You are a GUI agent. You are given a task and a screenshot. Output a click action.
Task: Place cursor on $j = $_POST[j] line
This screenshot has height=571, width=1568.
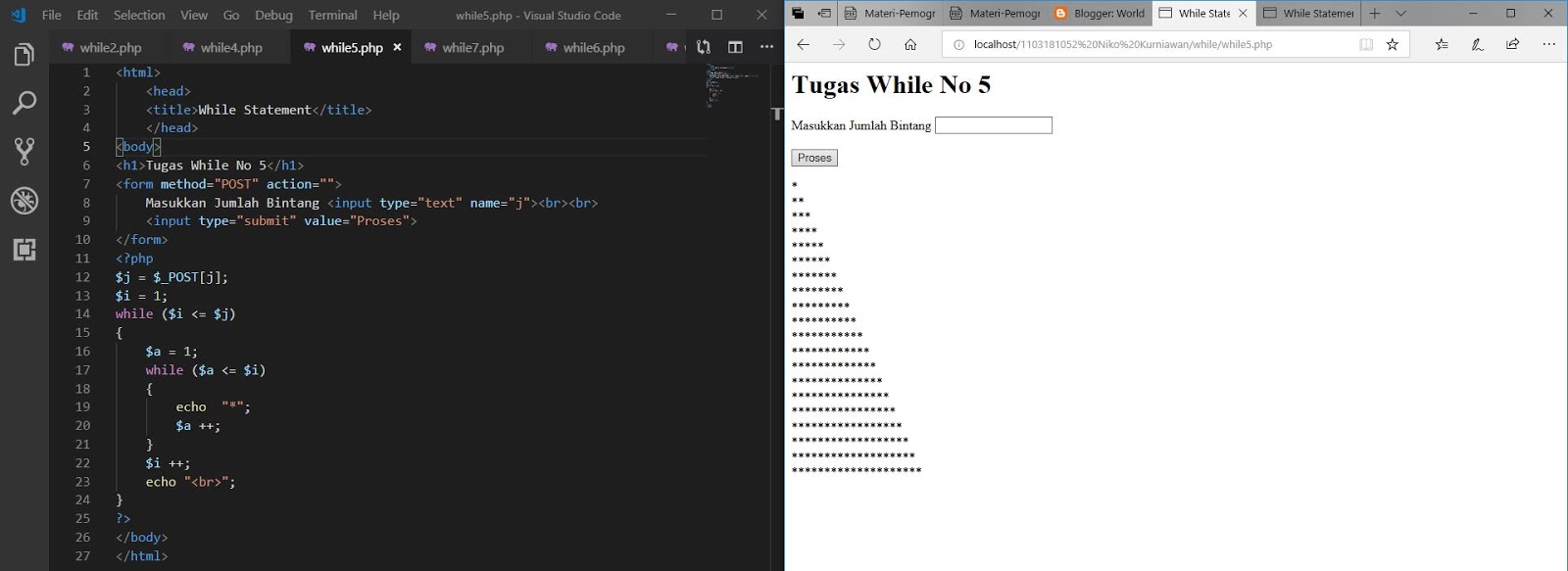[171, 277]
